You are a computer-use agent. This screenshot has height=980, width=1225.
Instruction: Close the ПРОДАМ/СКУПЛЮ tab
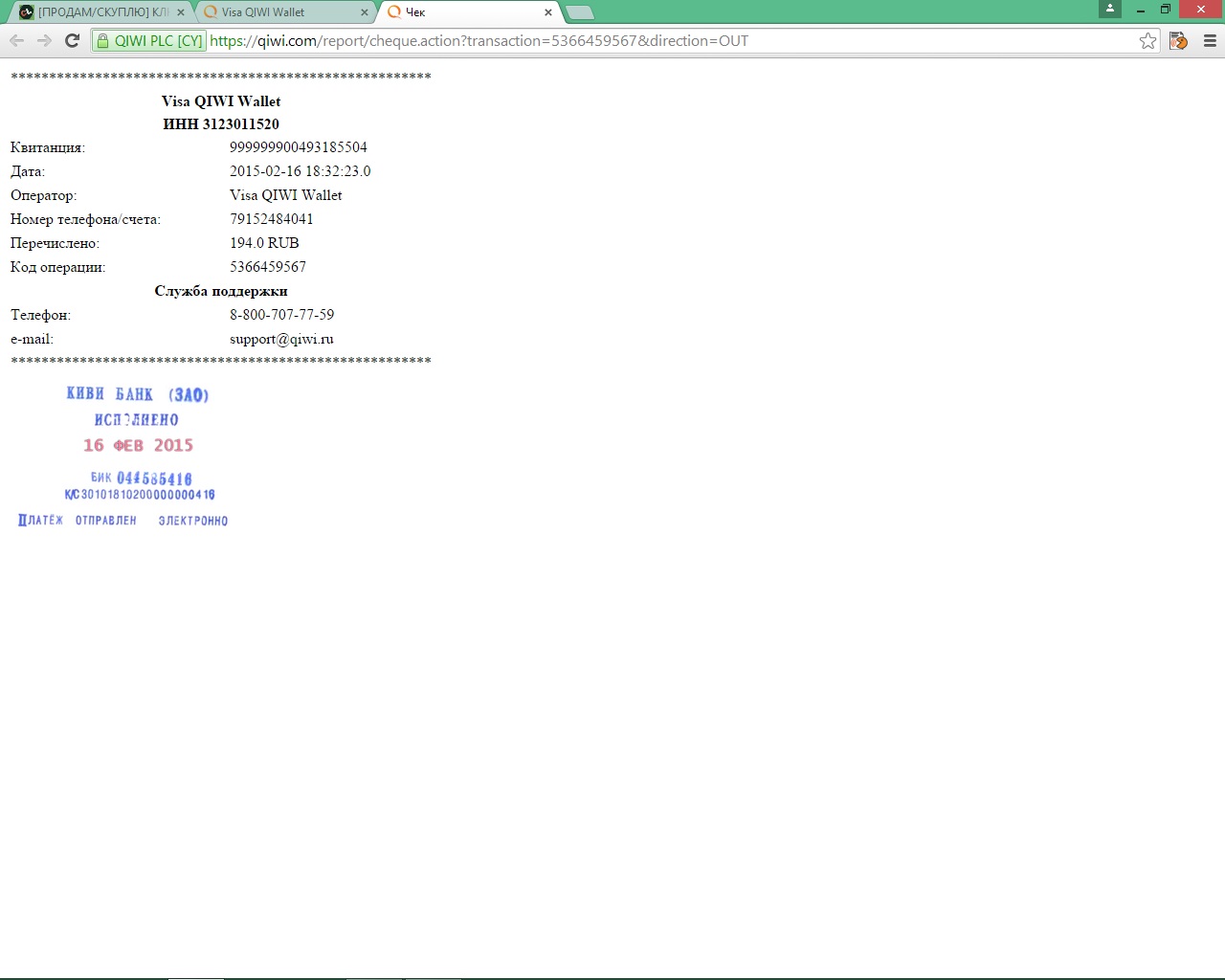point(180,12)
